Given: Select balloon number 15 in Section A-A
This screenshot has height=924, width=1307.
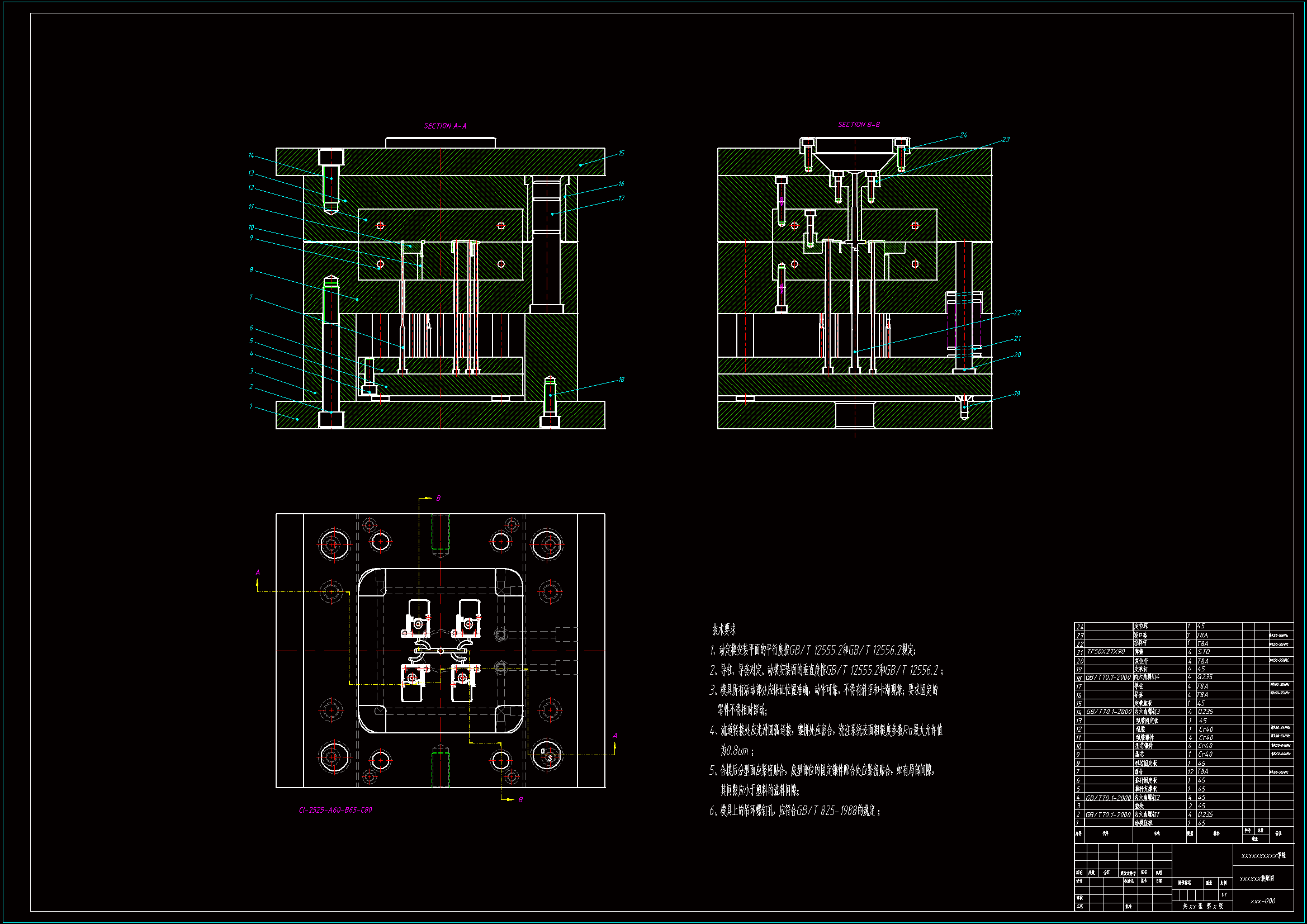Looking at the screenshot, I should 621,153.
